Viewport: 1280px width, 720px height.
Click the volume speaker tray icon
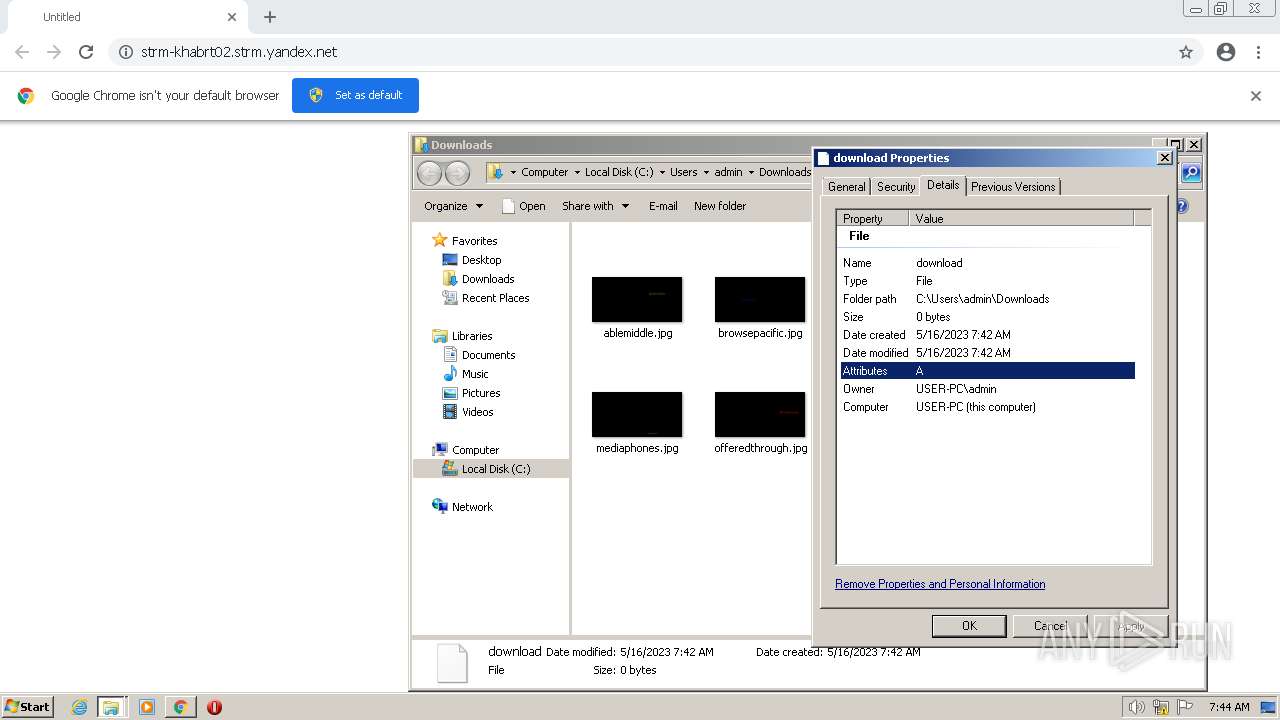[x=1136, y=707]
